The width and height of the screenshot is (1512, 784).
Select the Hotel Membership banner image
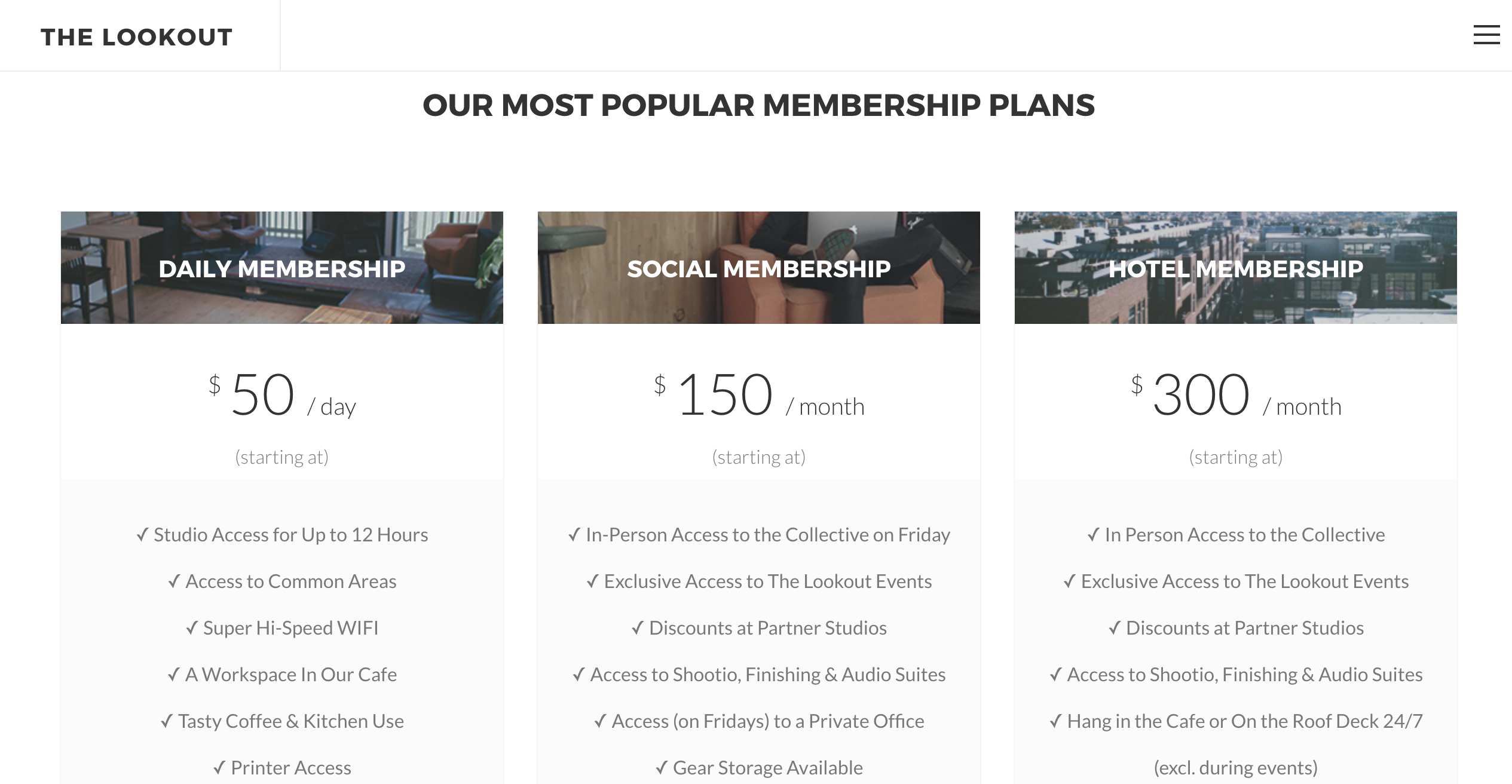pos(1235,268)
